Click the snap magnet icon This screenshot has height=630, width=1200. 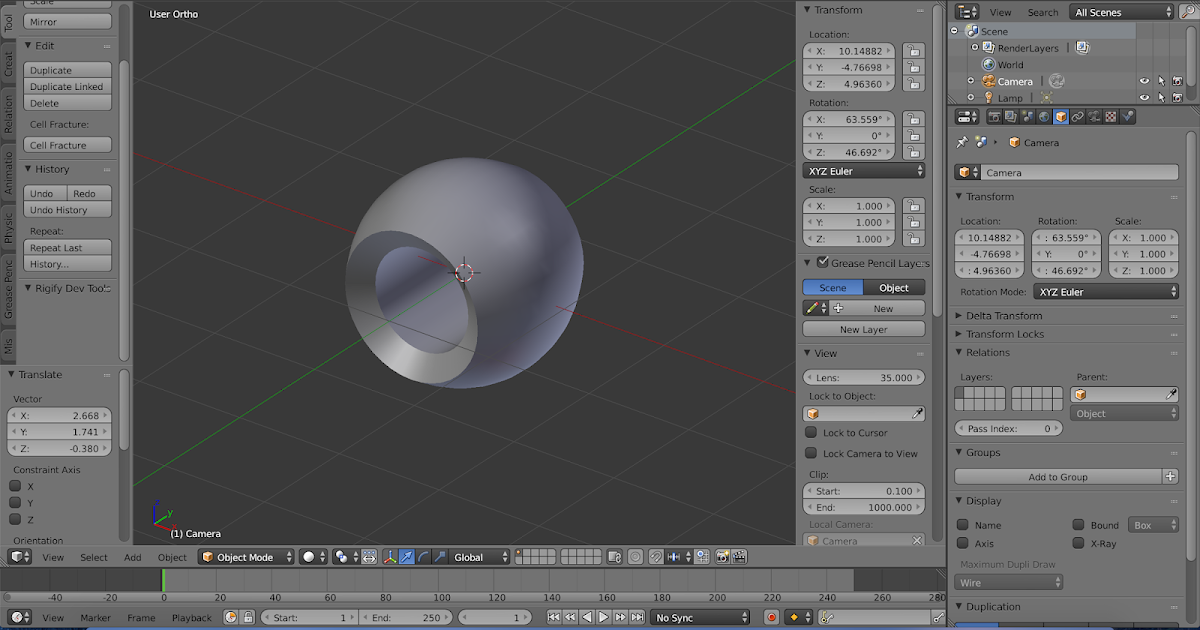click(x=656, y=557)
